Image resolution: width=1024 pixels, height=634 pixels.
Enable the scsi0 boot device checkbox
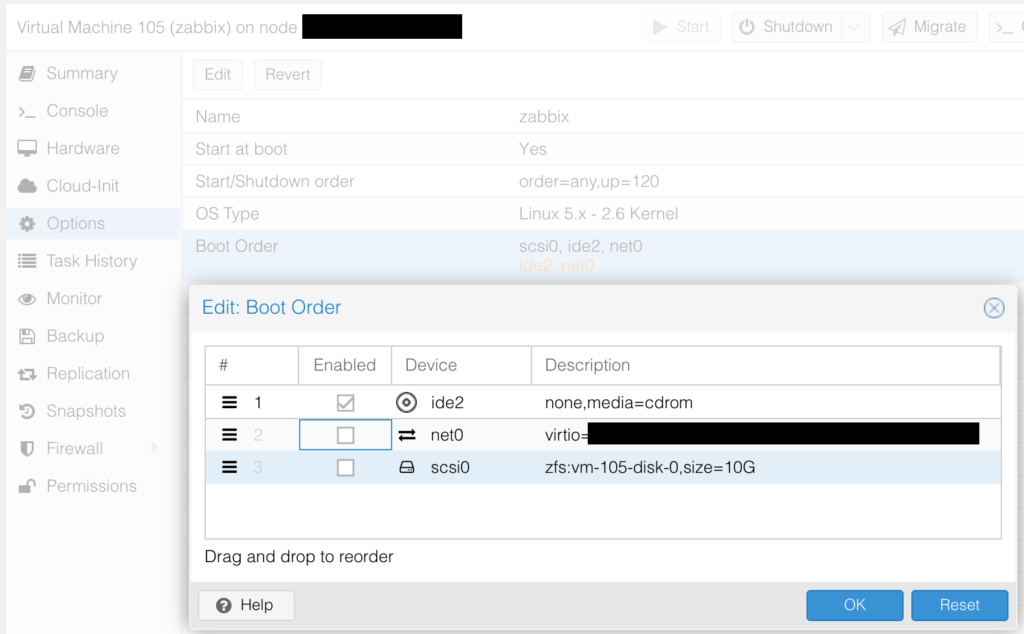point(345,467)
